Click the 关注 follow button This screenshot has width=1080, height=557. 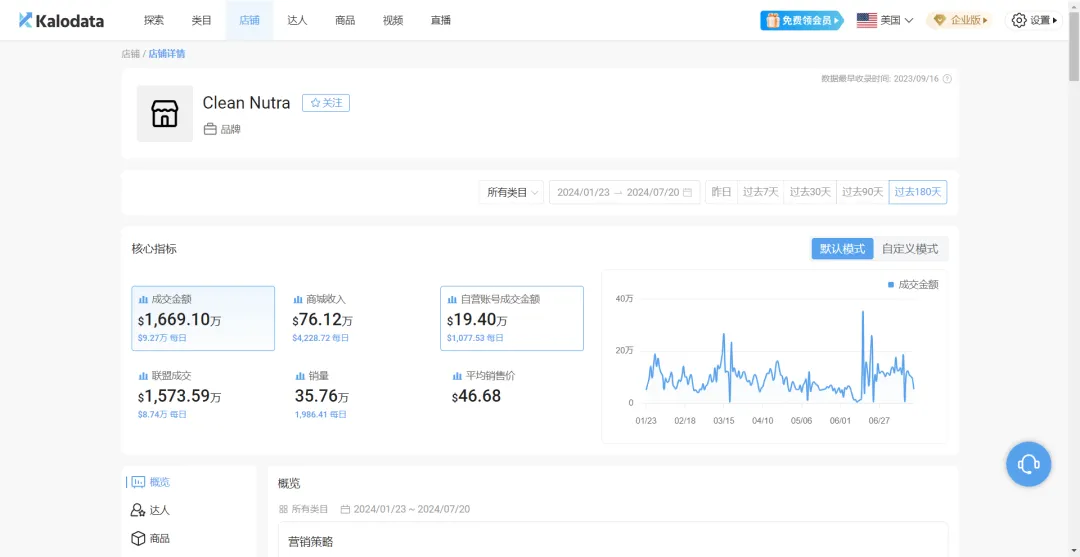pyautogui.click(x=326, y=103)
